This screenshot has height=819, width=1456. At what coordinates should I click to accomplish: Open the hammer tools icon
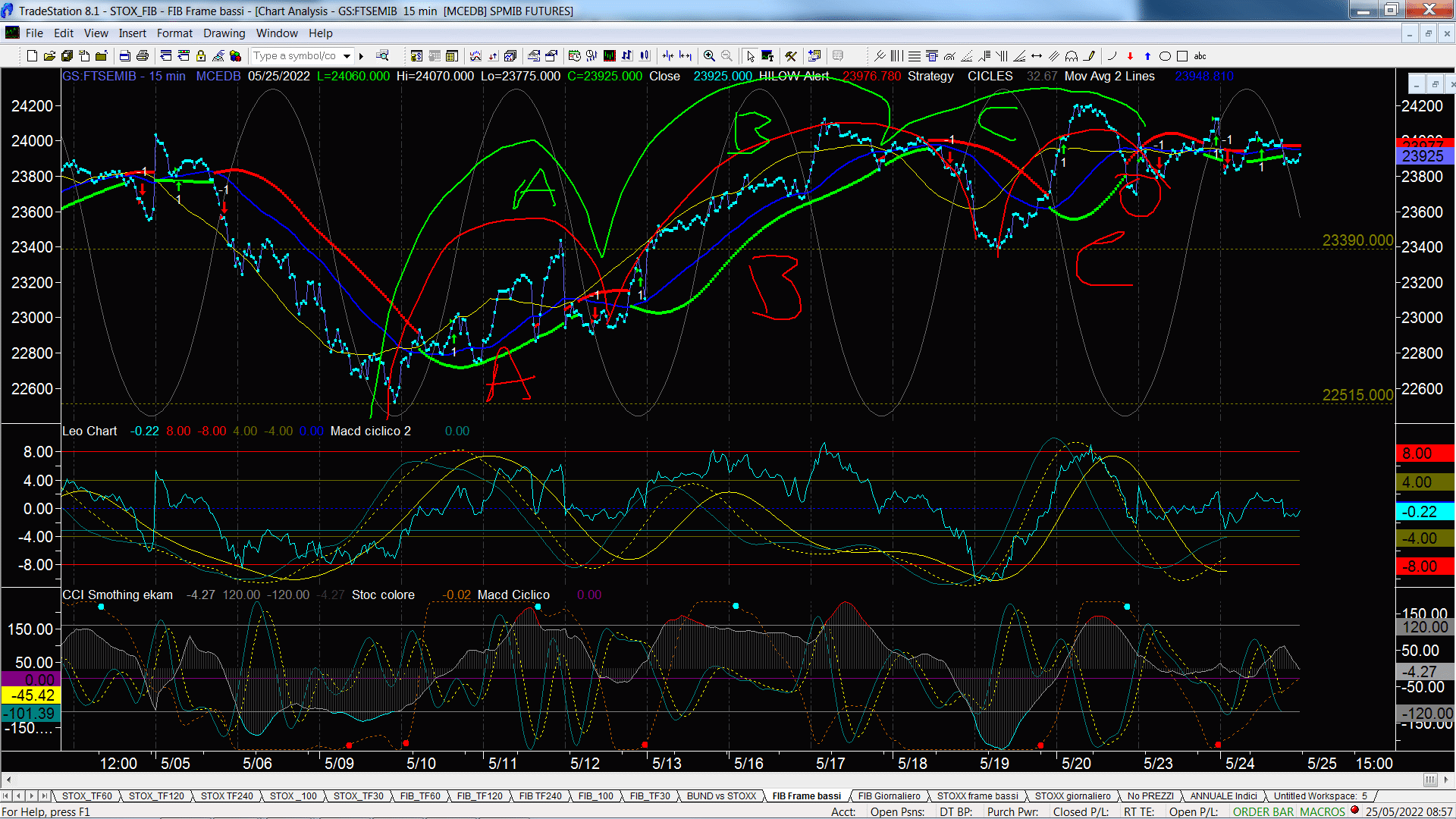tap(790, 56)
